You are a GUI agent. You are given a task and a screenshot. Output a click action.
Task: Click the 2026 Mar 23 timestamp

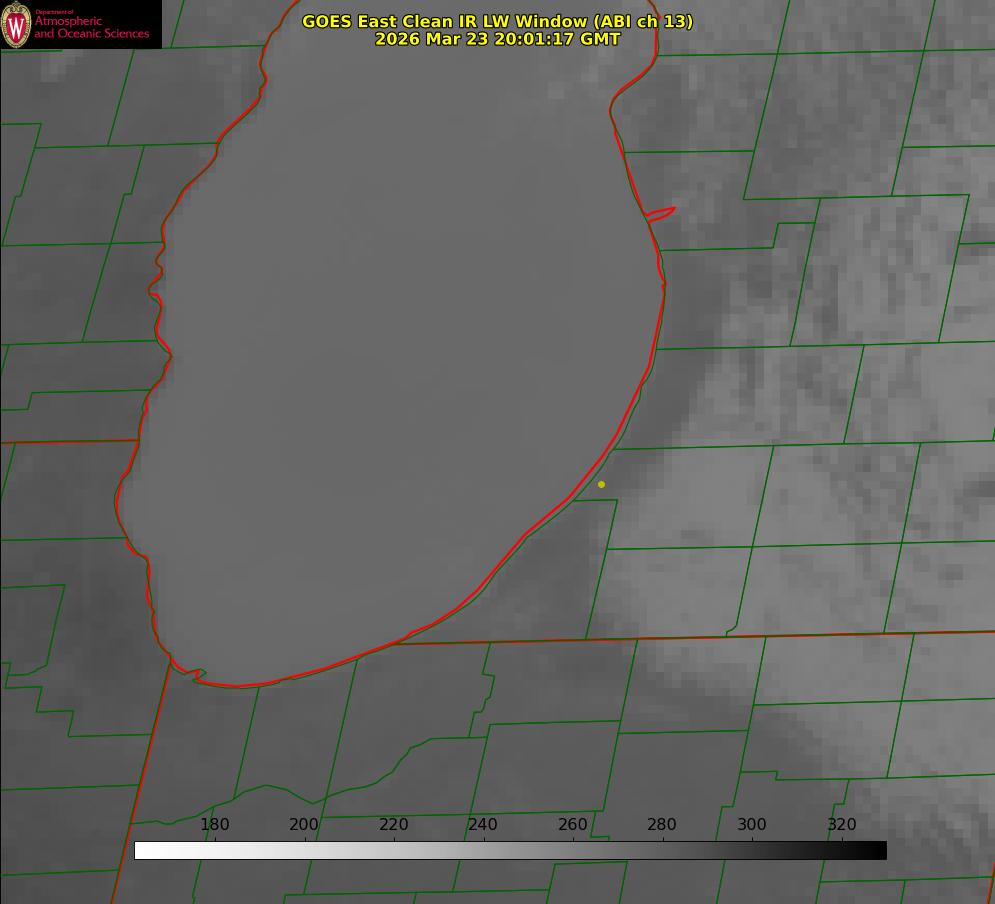[497, 39]
